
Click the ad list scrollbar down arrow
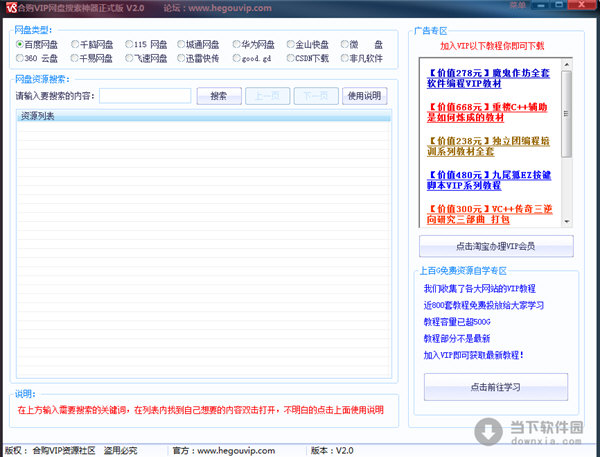(x=567, y=223)
